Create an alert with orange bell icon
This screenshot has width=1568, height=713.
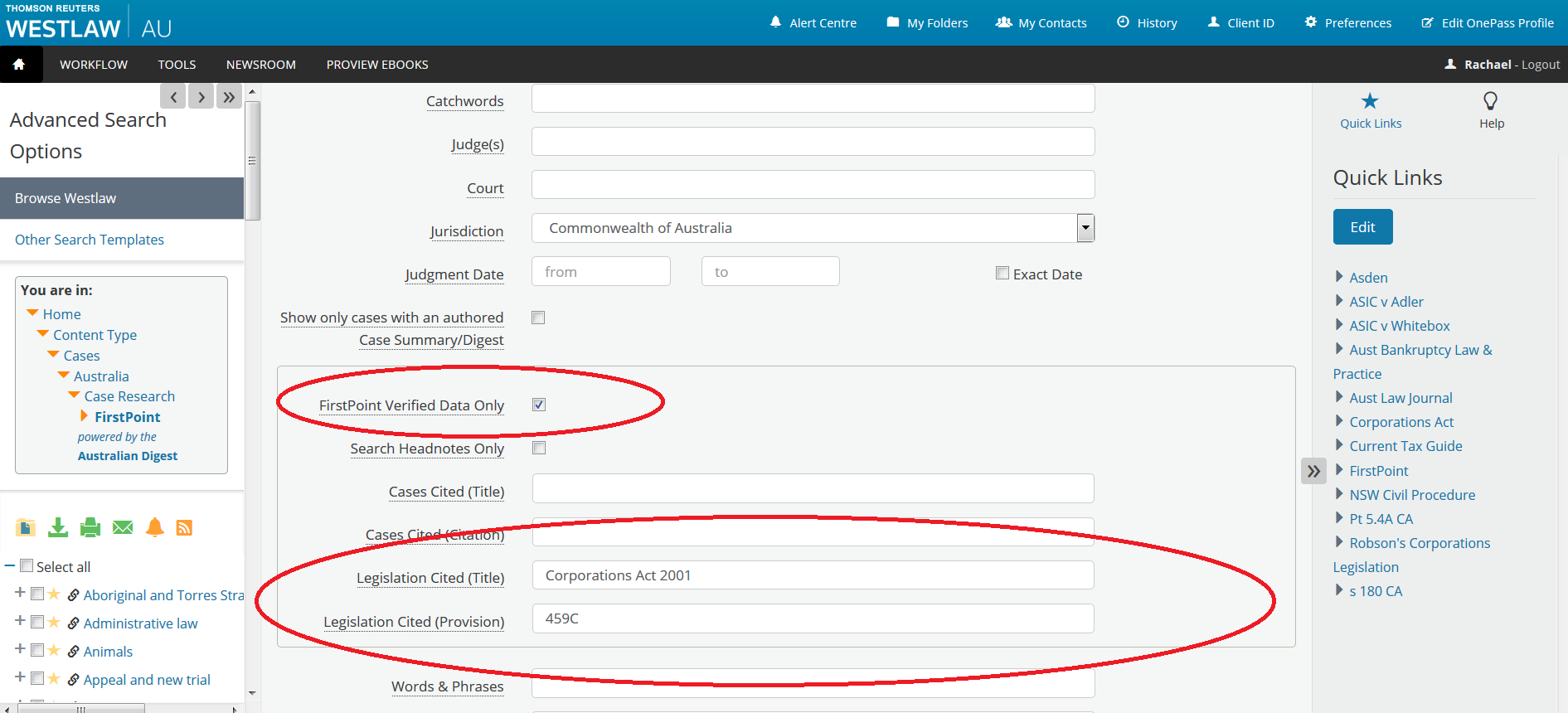coord(155,527)
